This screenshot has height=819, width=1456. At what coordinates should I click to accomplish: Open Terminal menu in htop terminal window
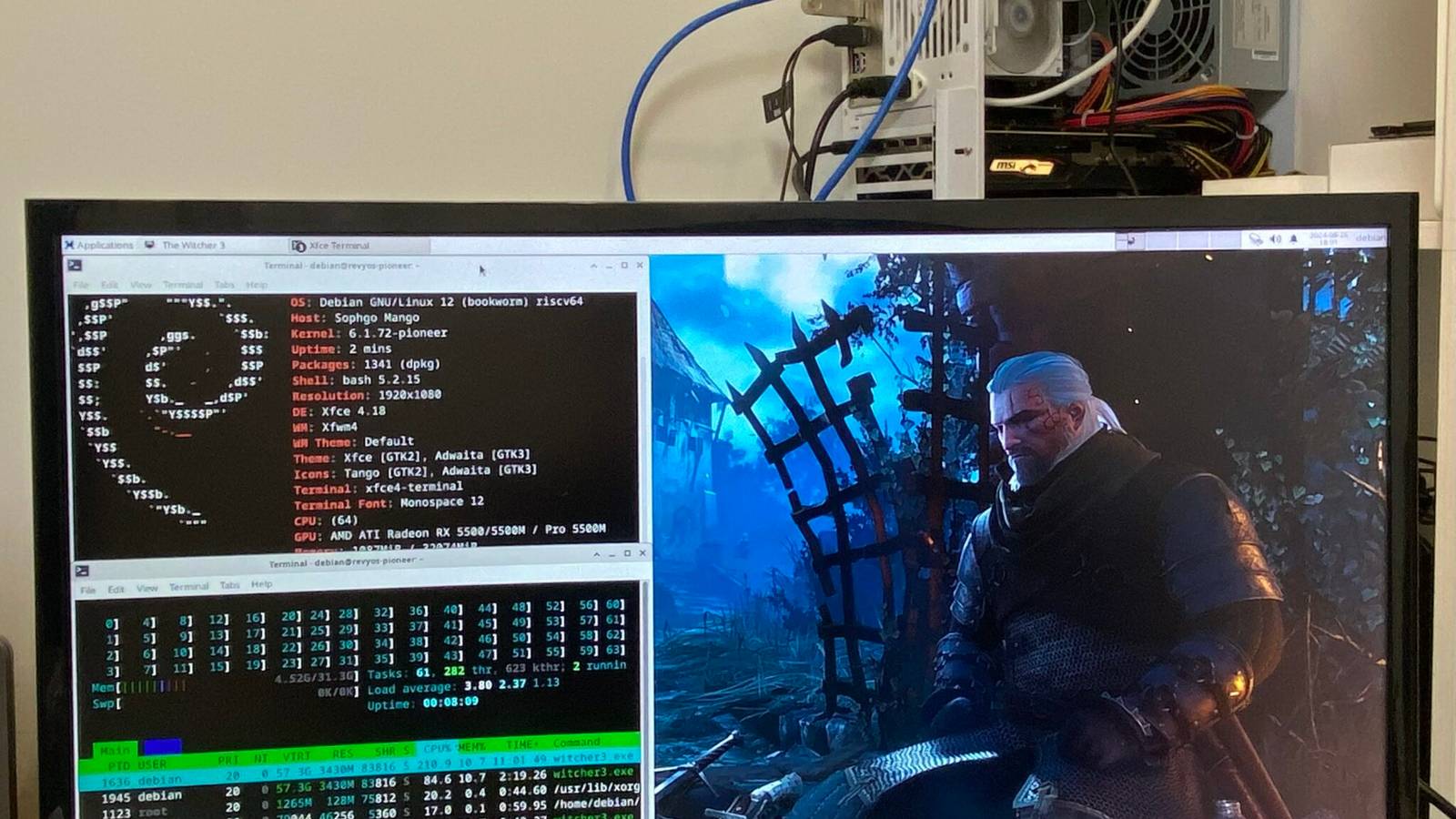tap(188, 586)
